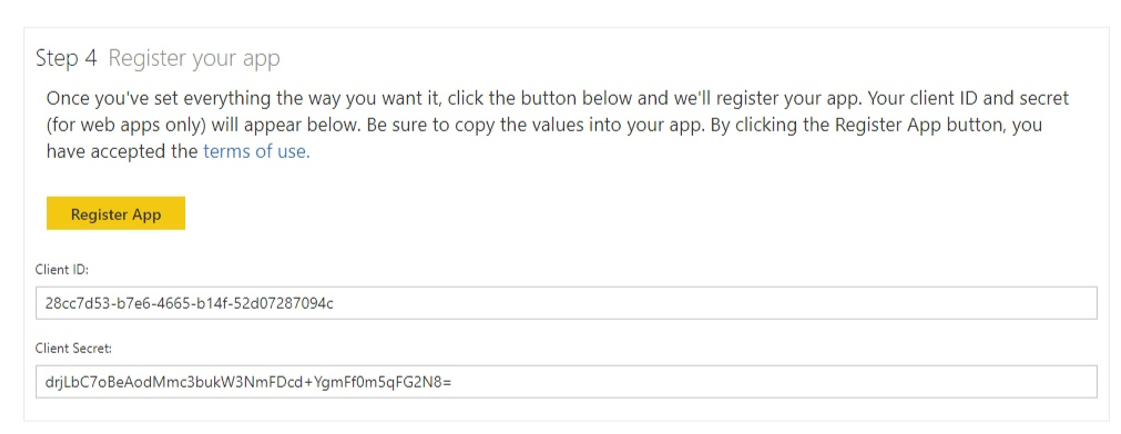This screenshot has width=1121, height=434.
Task: Click the Client ID value starting 28cc7d53
Action: click(x=189, y=303)
